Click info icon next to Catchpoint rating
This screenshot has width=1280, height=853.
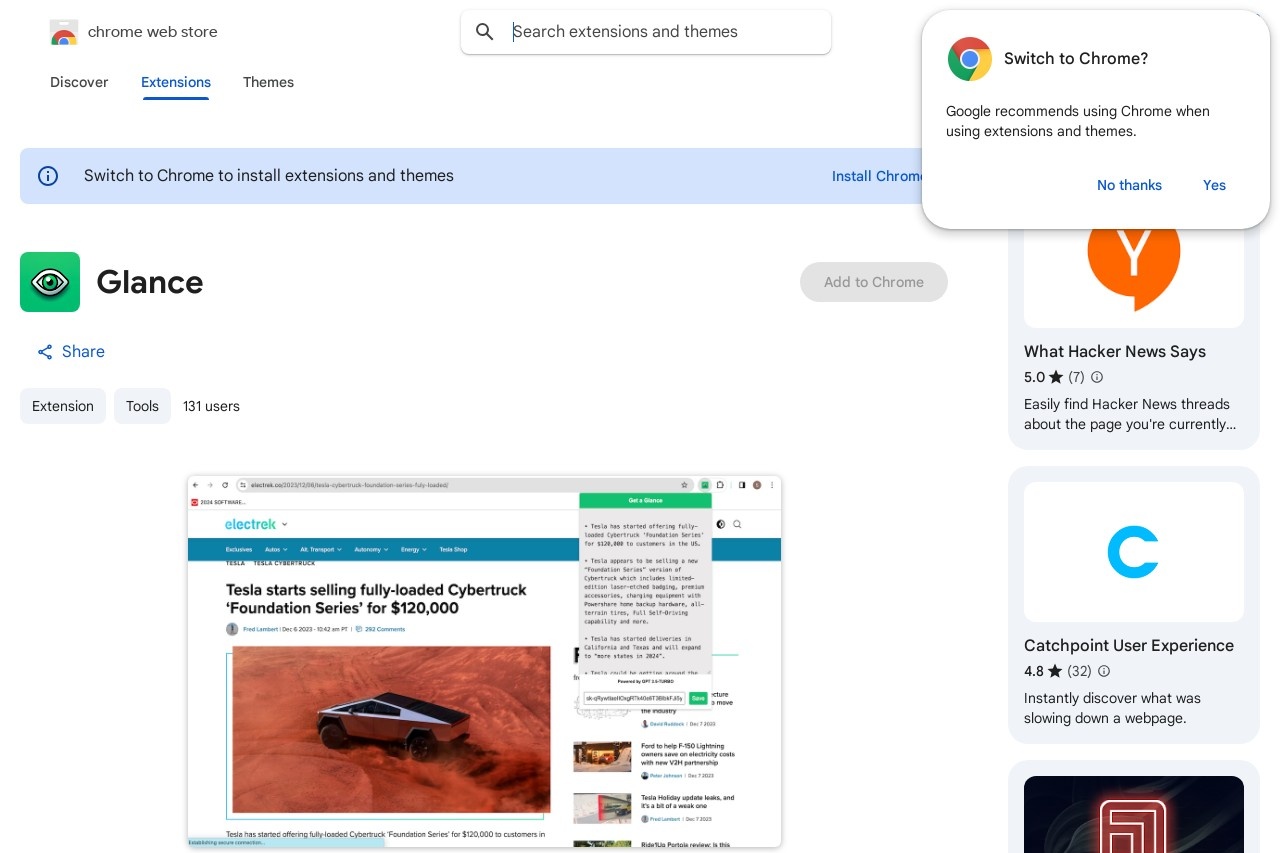tap(1104, 671)
